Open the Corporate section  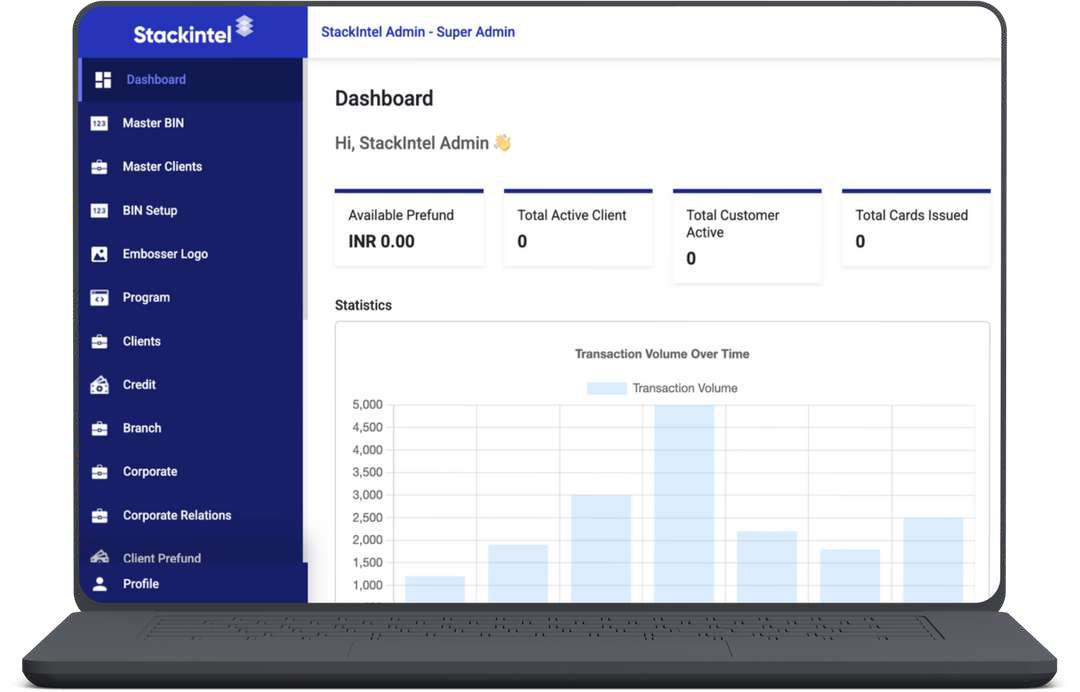[150, 471]
